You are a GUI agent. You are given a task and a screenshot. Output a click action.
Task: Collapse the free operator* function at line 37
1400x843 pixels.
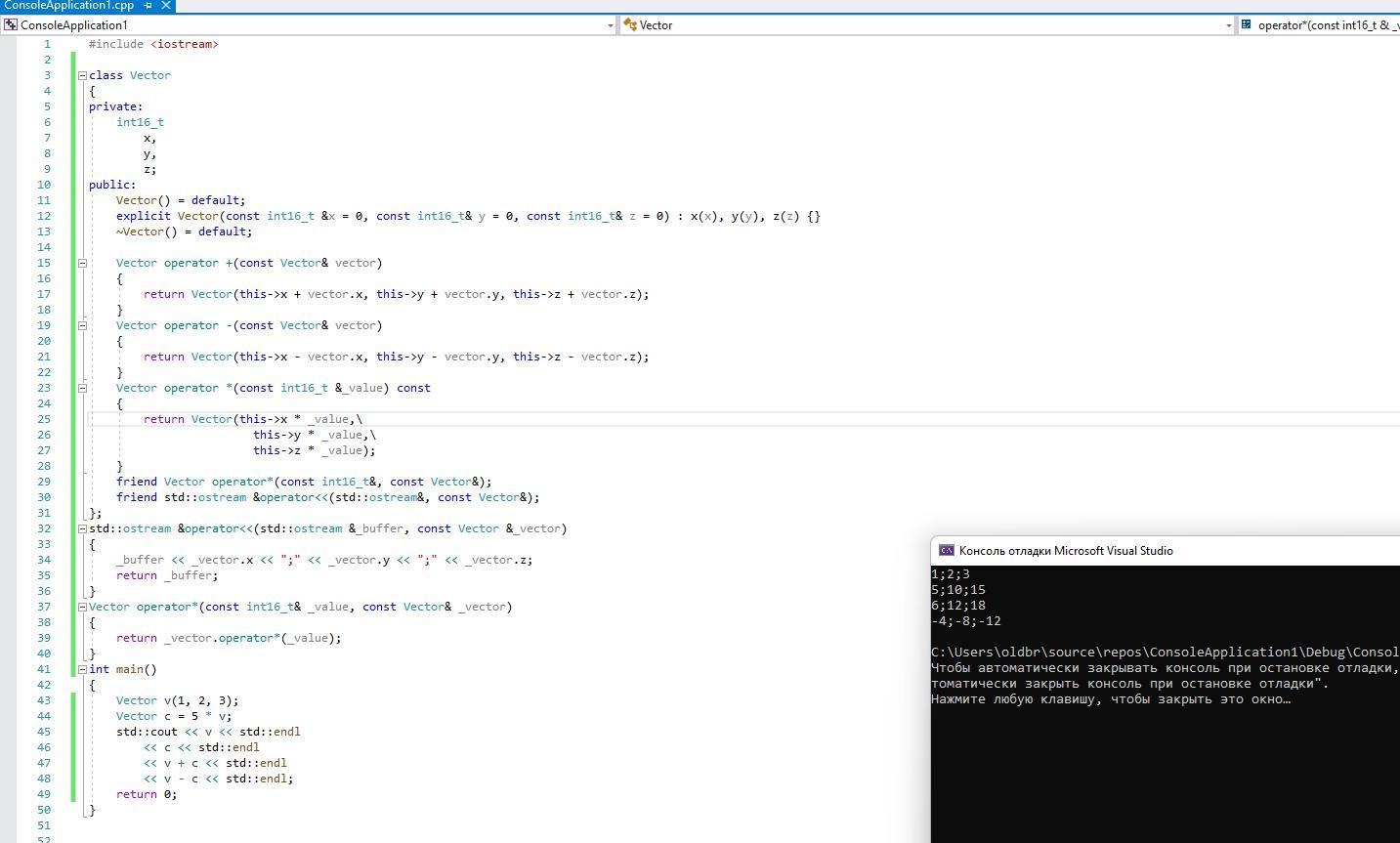(x=82, y=607)
